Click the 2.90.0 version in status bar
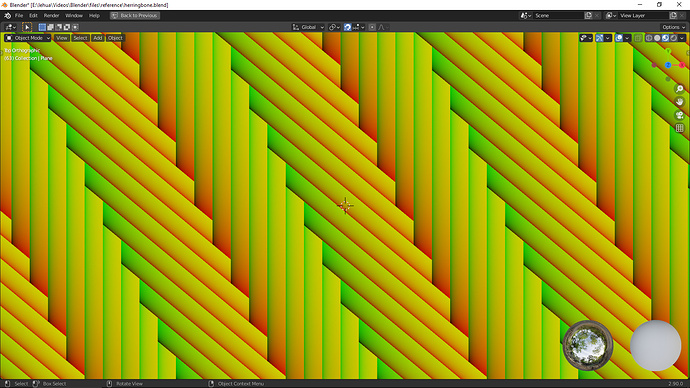 click(x=675, y=384)
